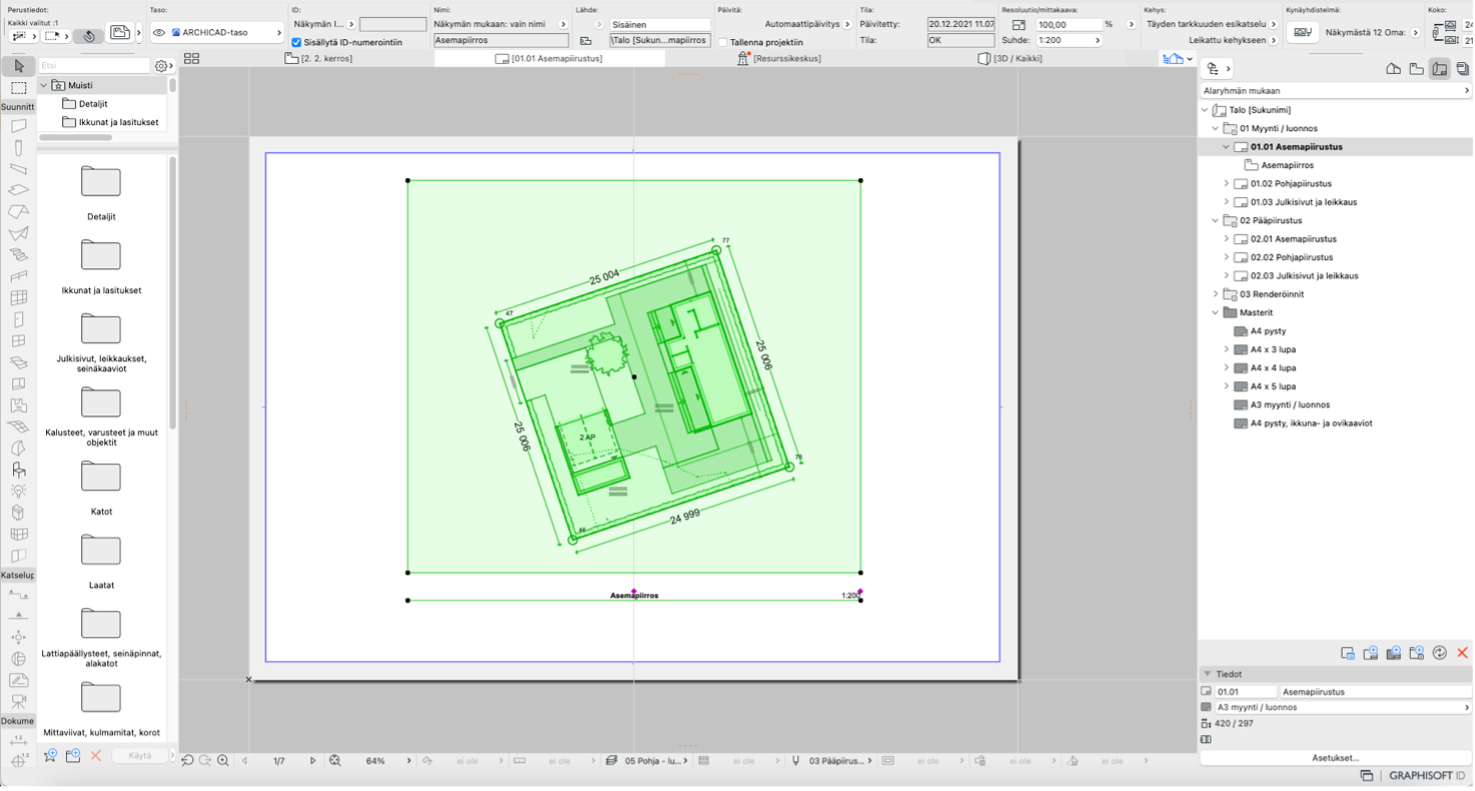Click red delete X in Favorites palette
The width and height of the screenshot is (1475, 791).
96,756
